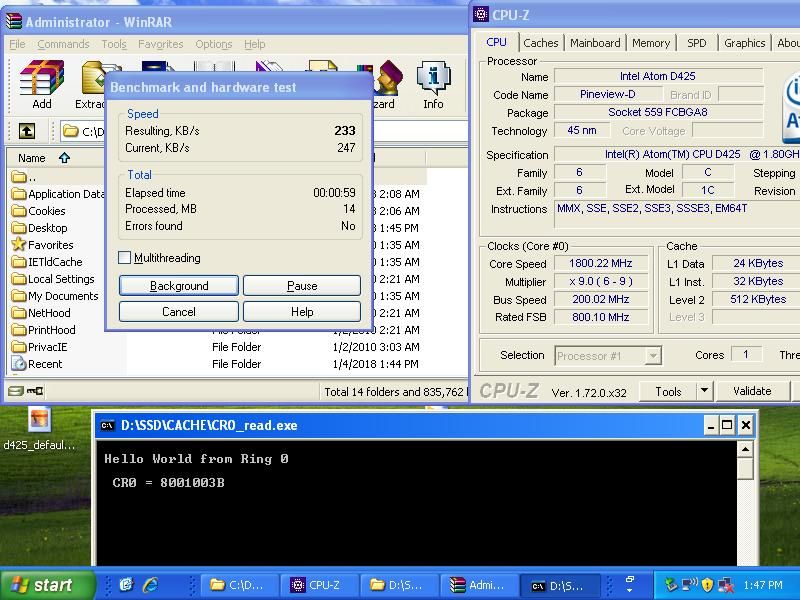Select the CPU tab in CPU-Z
This screenshot has width=800, height=600.
pos(496,42)
